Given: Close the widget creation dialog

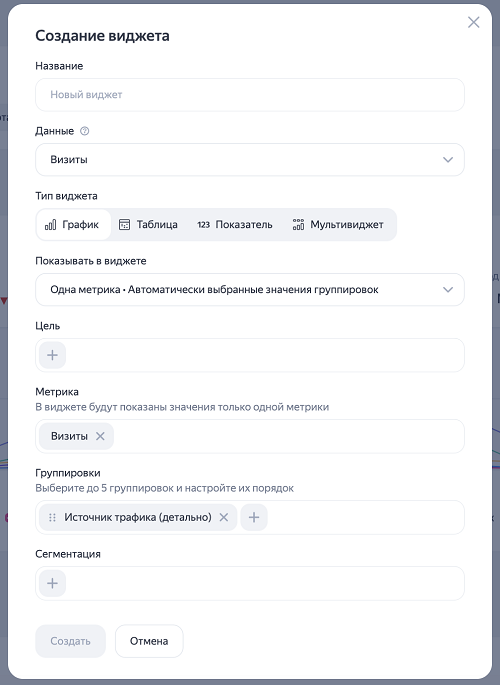Looking at the screenshot, I should point(474,22).
